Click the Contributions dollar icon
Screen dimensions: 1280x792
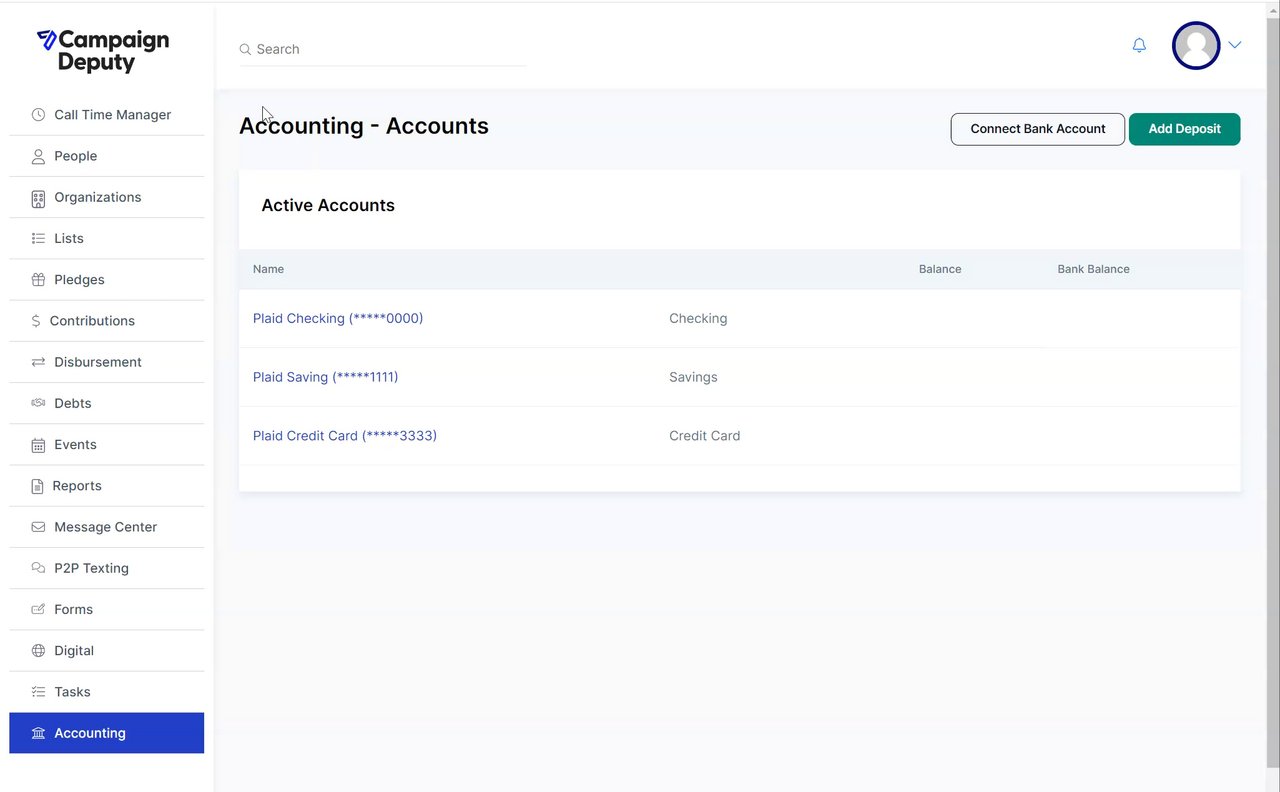coord(36,321)
